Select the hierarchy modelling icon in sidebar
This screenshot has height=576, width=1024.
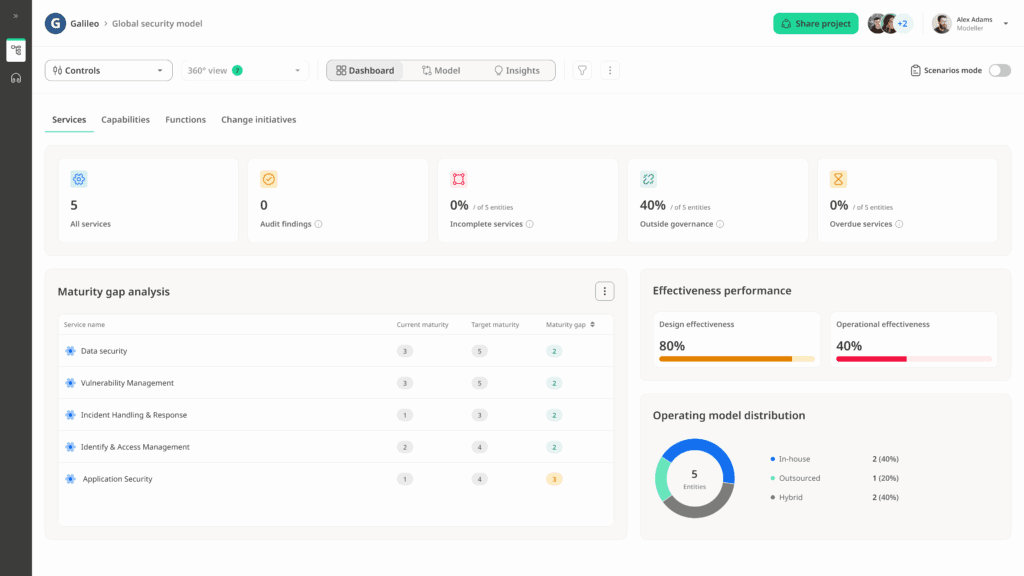pyautogui.click(x=16, y=50)
